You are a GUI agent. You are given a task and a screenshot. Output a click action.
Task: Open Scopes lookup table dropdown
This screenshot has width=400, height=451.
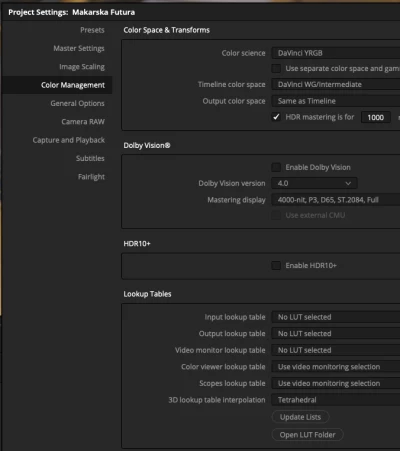coord(336,383)
